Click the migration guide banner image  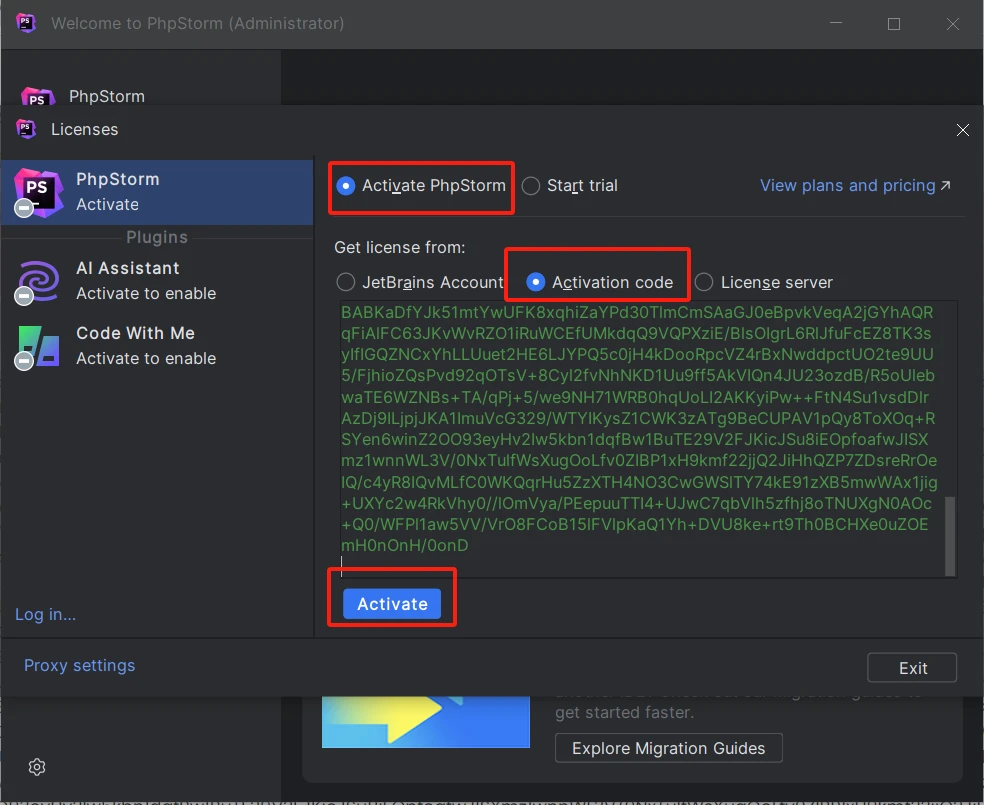click(426, 722)
